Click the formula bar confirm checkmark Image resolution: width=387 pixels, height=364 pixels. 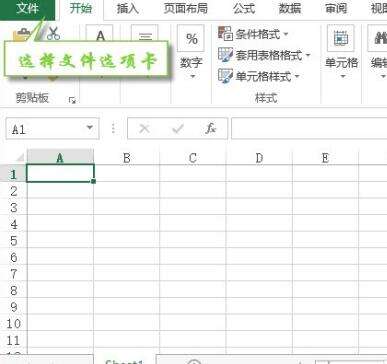coord(178,128)
